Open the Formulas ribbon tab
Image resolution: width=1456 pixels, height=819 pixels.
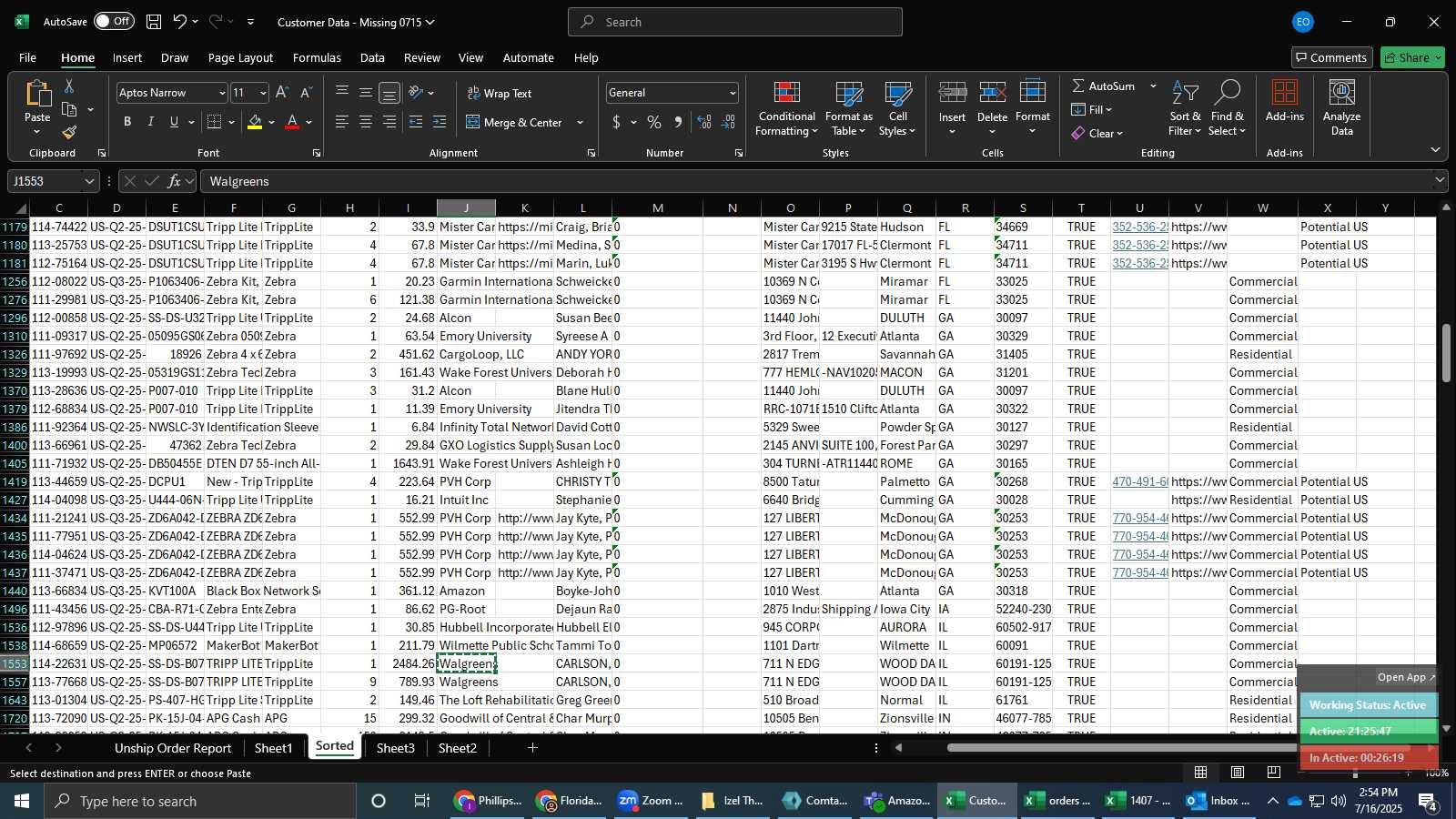pyautogui.click(x=317, y=57)
